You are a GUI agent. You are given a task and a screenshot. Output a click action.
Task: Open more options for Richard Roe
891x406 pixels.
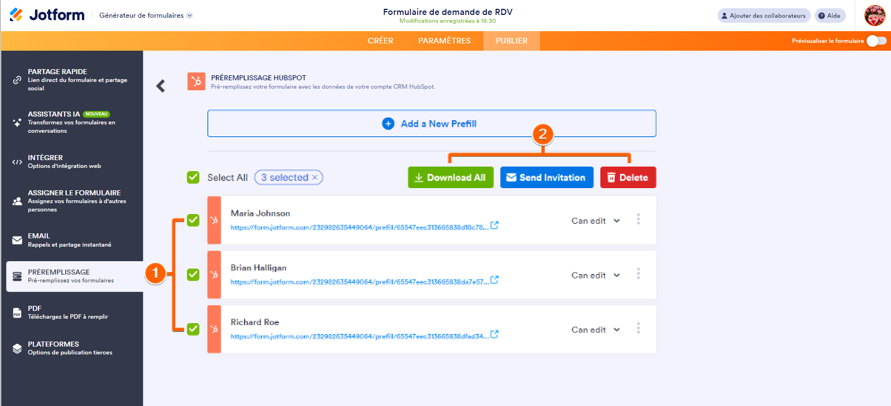point(638,328)
